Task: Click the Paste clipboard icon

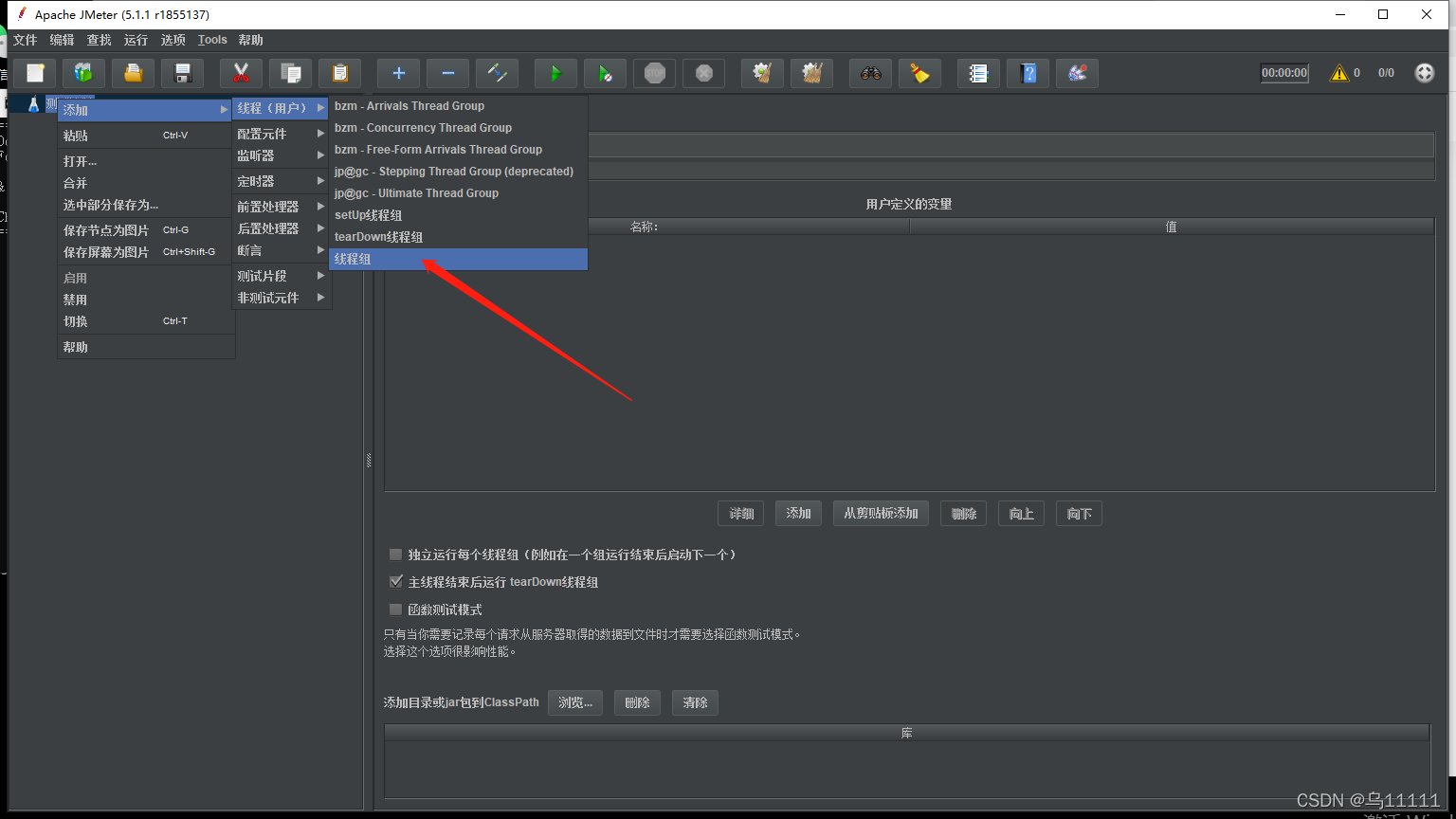Action: click(x=340, y=73)
